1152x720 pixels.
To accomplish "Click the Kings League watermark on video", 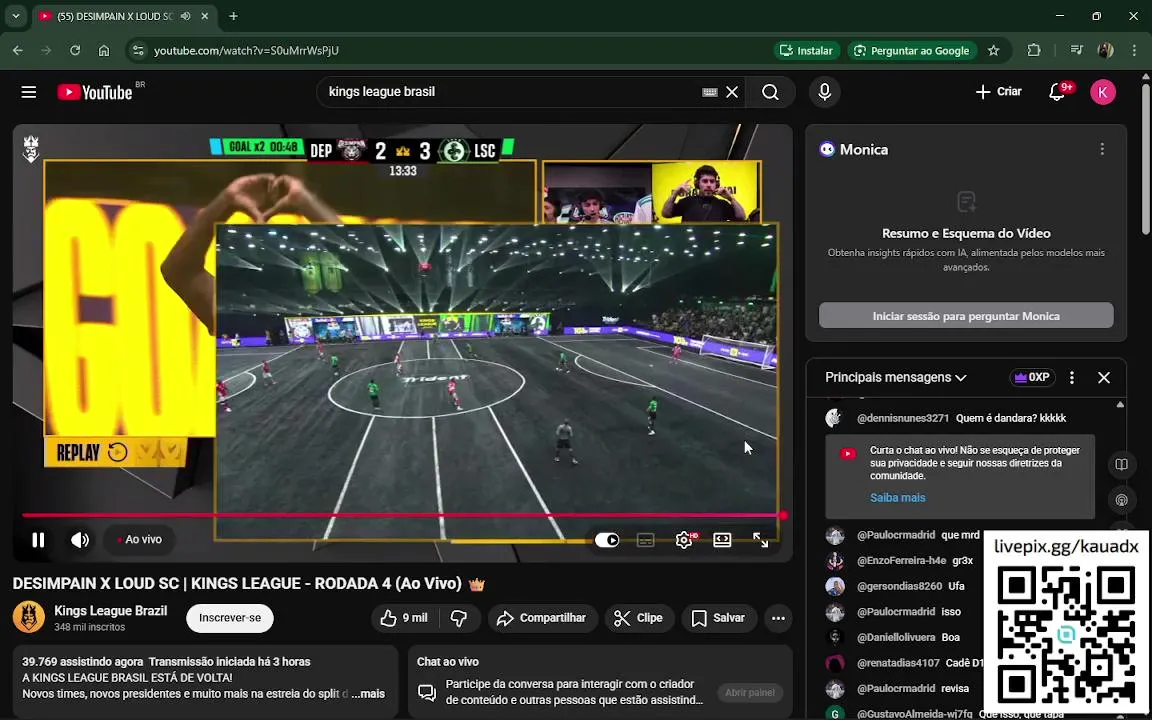I will [x=31, y=148].
